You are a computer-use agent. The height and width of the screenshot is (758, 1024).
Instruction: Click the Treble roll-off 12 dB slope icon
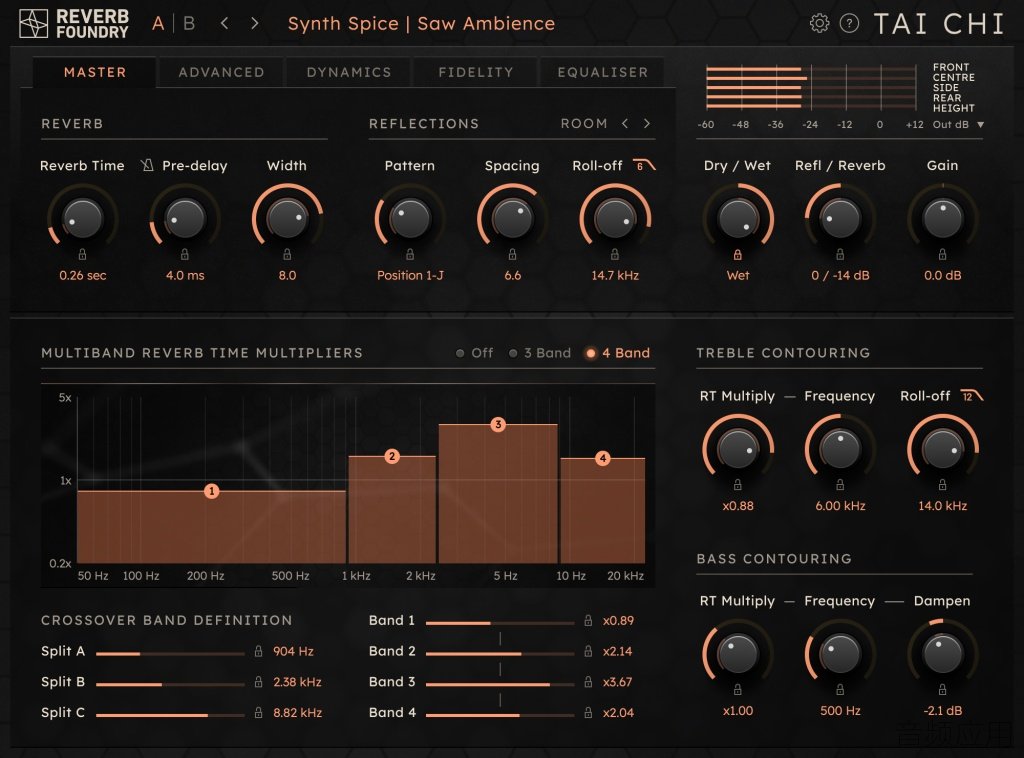972,396
